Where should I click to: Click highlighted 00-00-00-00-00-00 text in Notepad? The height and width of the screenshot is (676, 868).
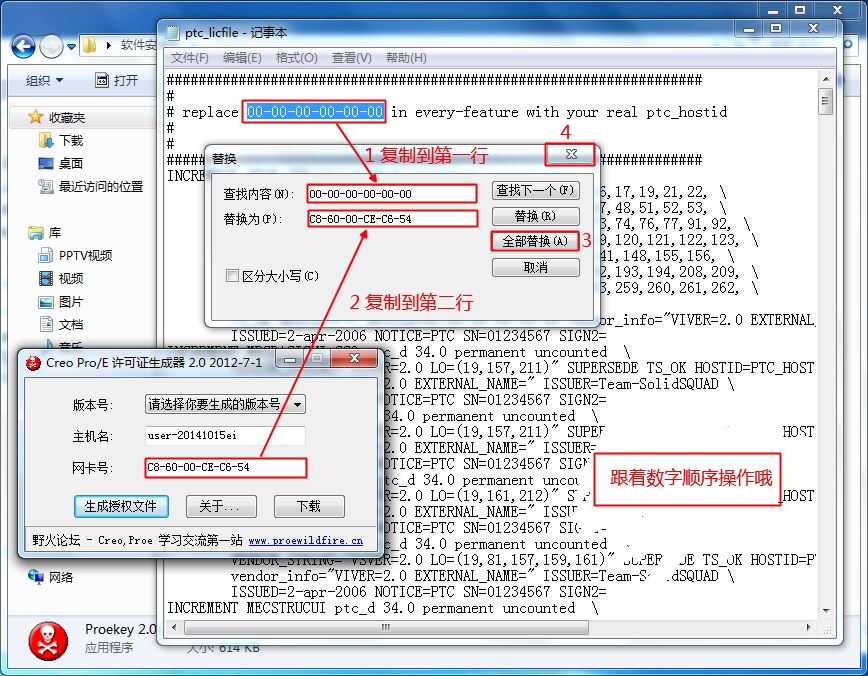pos(314,112)
